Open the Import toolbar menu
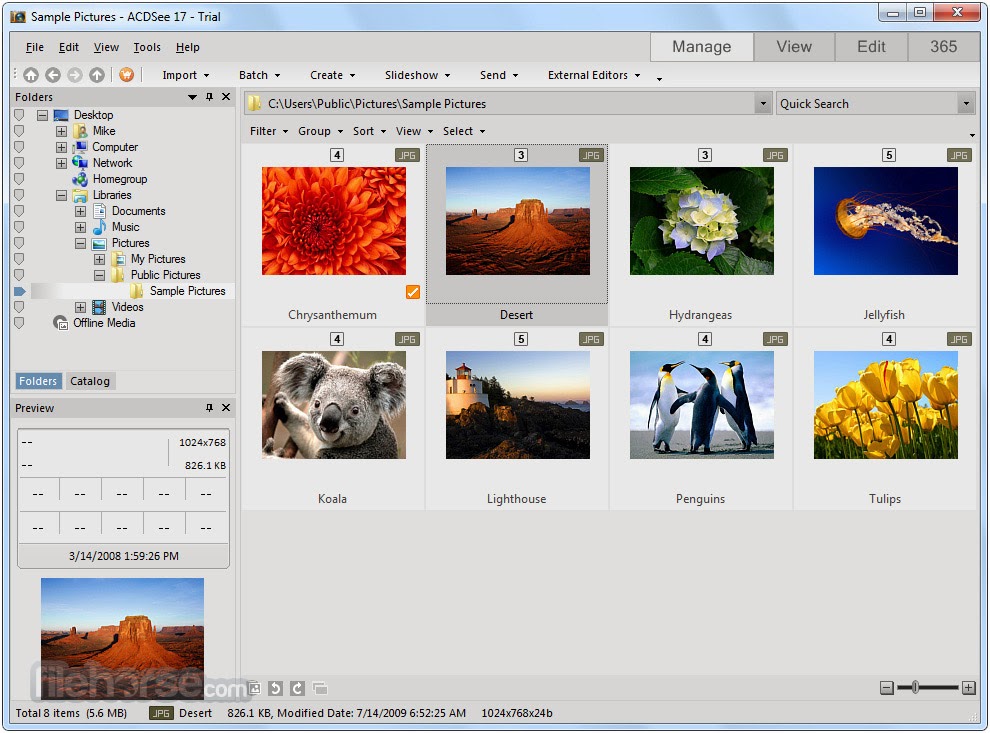 click(x=186, y=75)
